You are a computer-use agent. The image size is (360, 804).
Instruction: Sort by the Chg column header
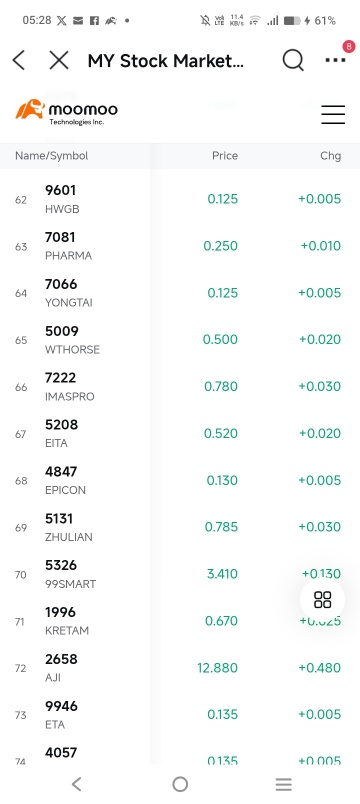point(330,156)
